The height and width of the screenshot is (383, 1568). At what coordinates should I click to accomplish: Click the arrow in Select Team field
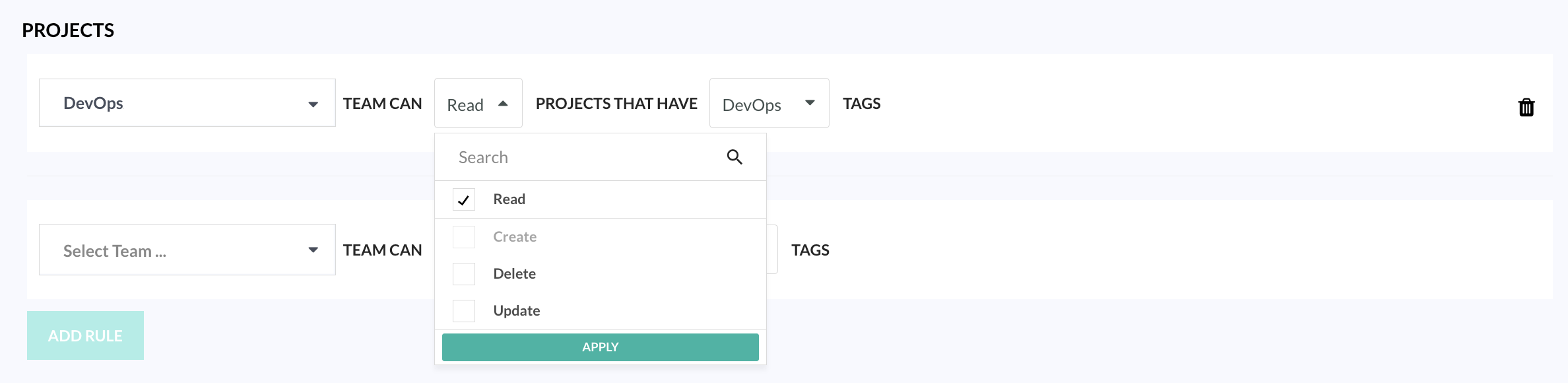click(x=313, y=250)
